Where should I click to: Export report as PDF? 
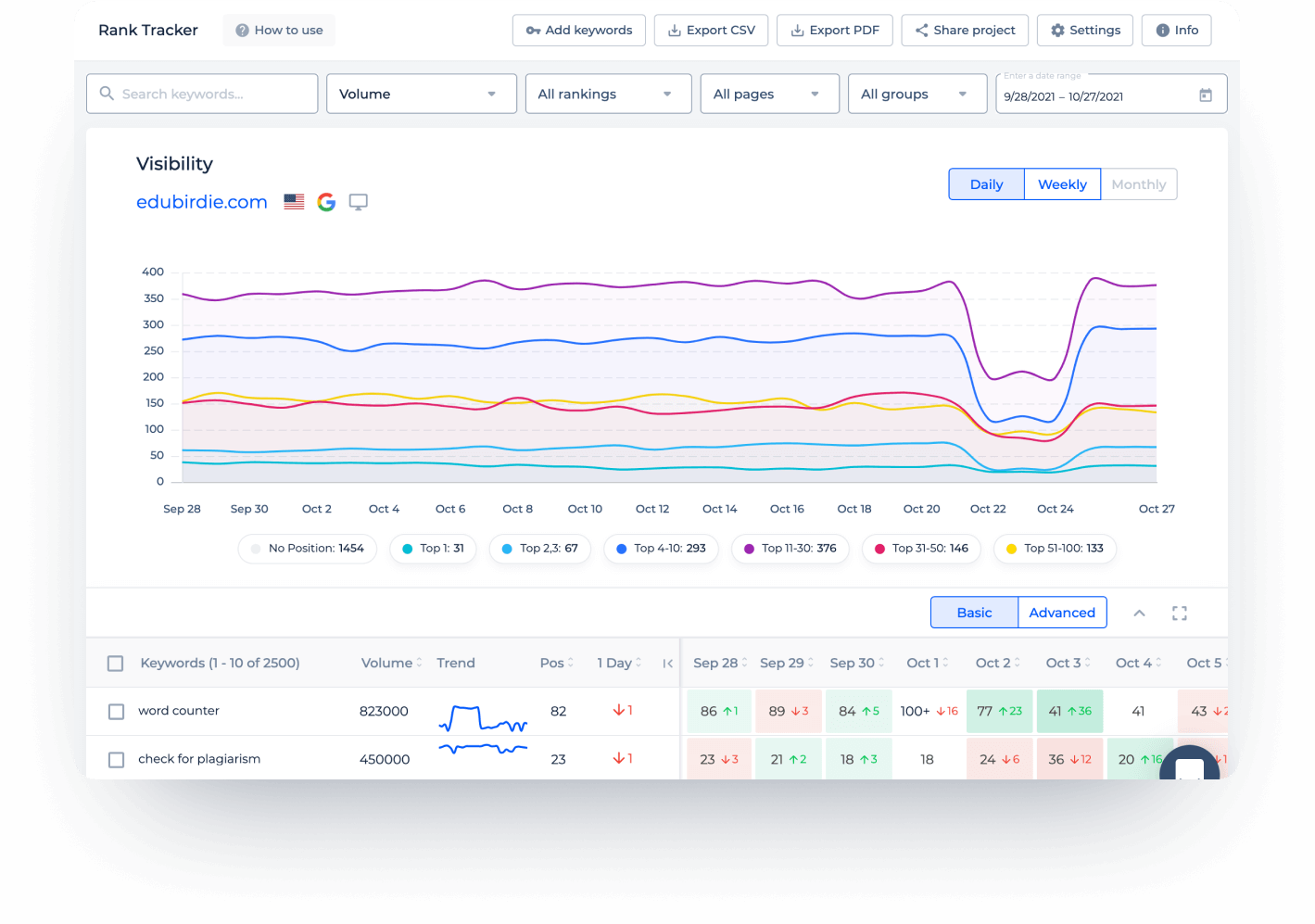point(835,31)
